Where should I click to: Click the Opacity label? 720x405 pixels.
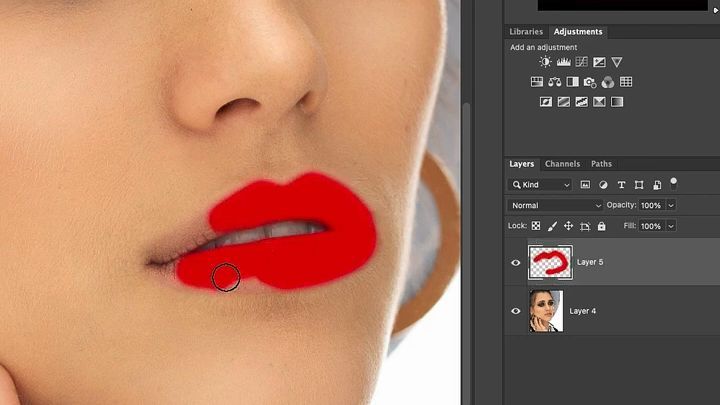[621, 205]
